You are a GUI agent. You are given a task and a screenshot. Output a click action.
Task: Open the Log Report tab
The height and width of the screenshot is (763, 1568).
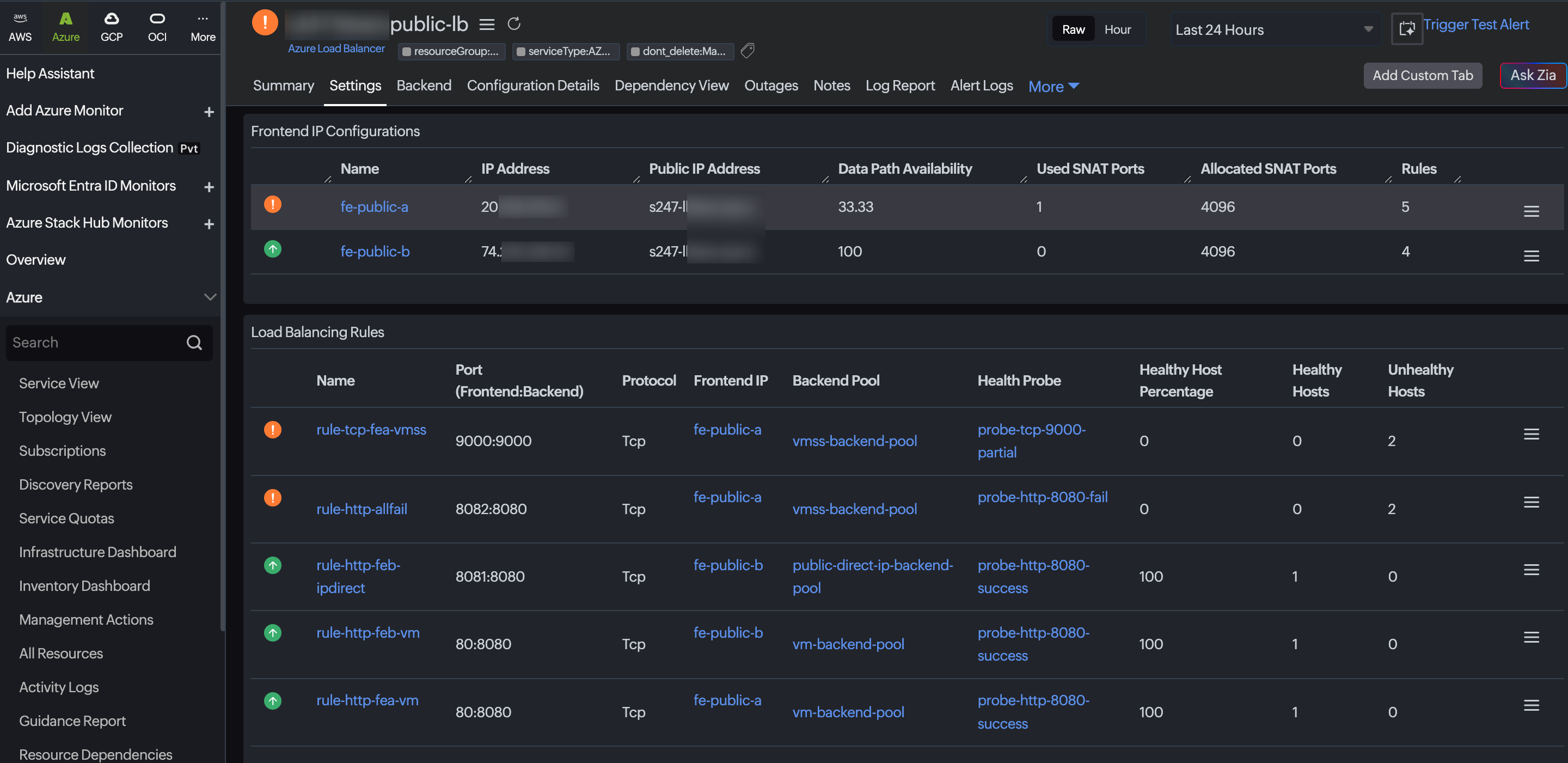point(899,86)
